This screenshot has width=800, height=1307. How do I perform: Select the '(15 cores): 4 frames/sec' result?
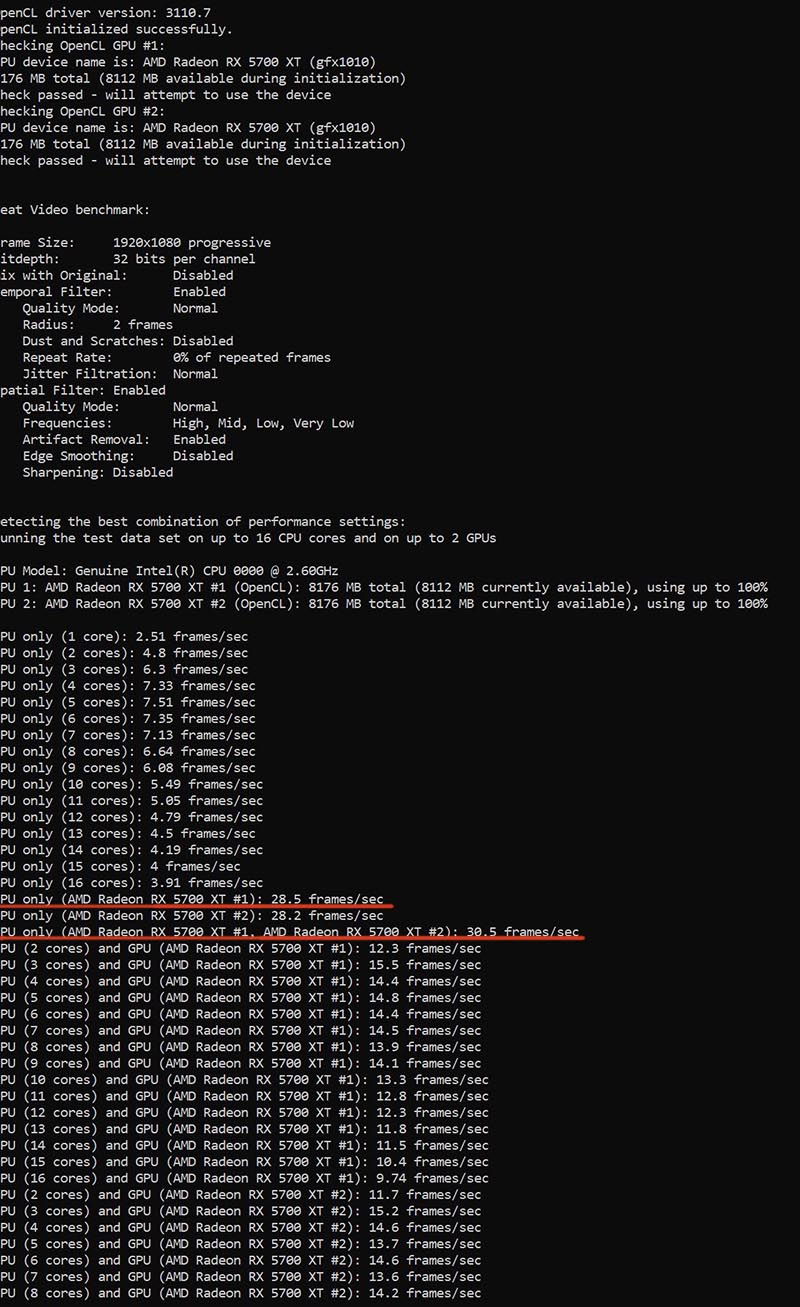pos(120,866)
